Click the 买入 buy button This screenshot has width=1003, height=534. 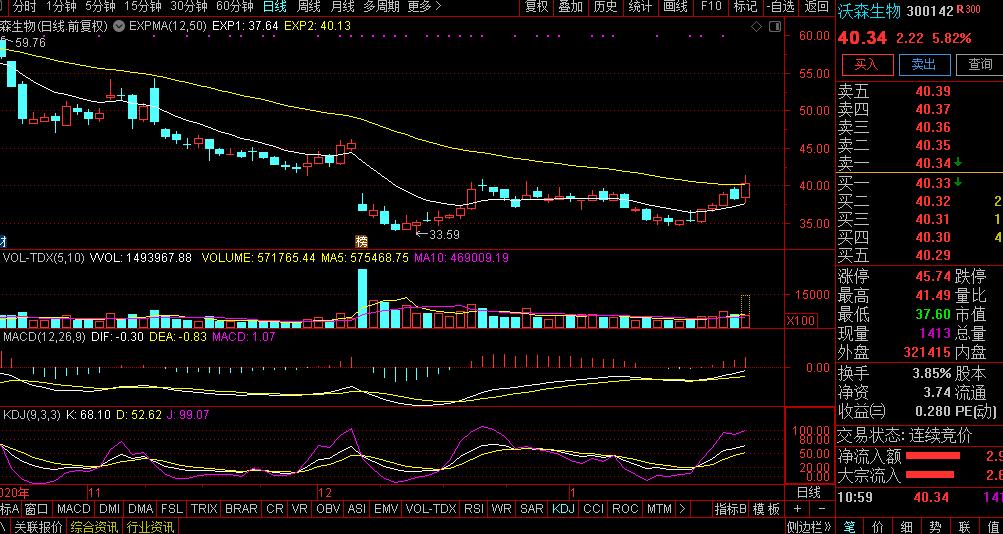[x=867, y=65]
